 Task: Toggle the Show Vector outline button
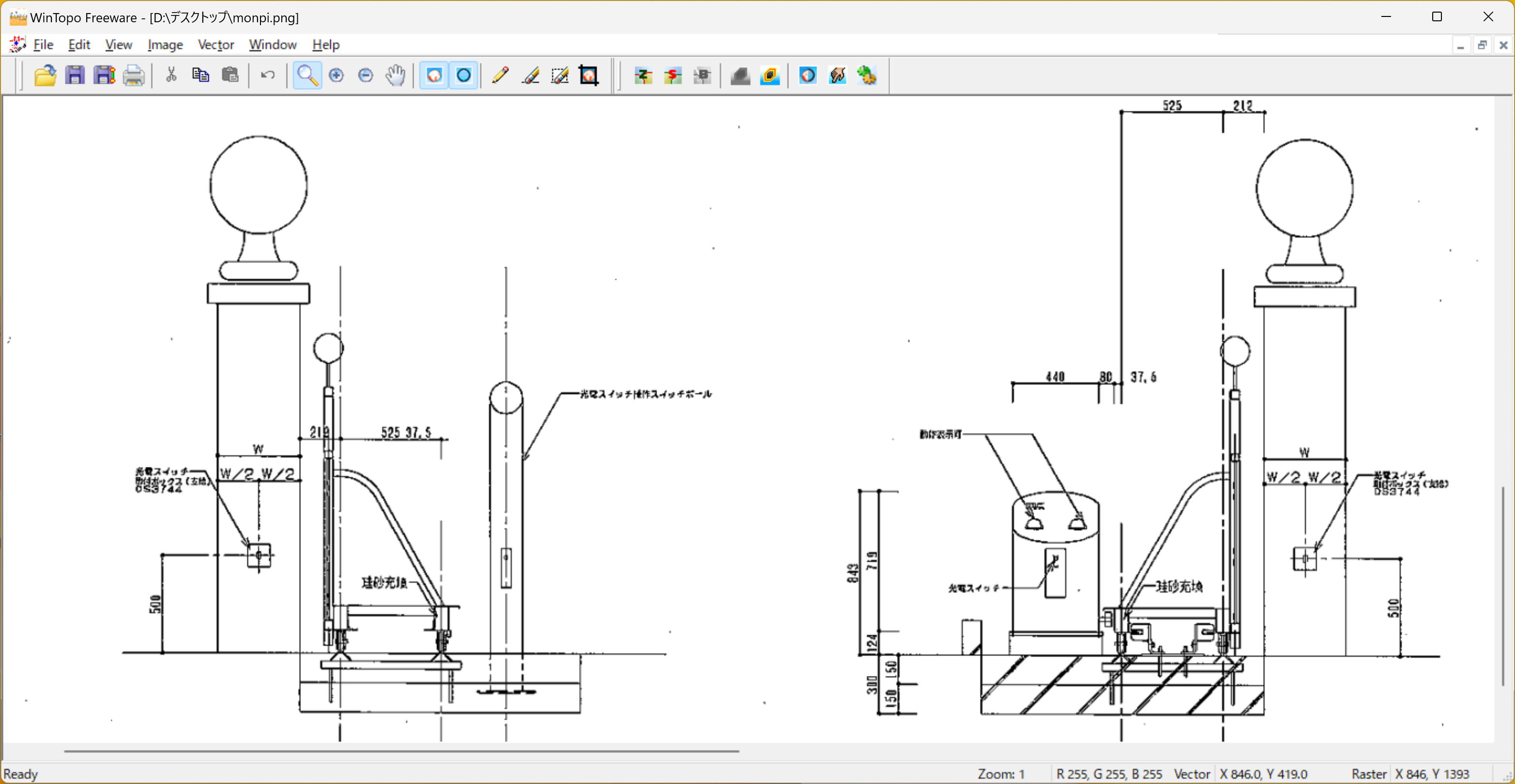pos(464,75)
